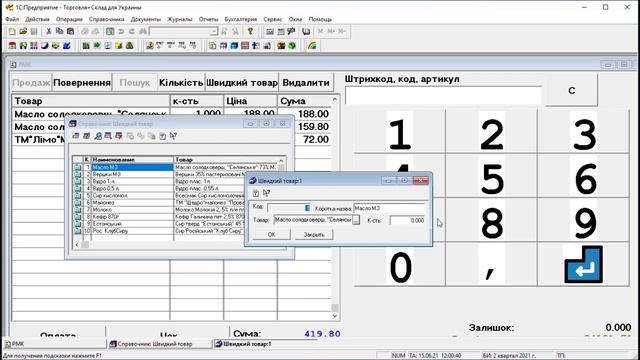Open the search combo box dropdown in toolbar
The image size is (640, 360).
(214, 31)
